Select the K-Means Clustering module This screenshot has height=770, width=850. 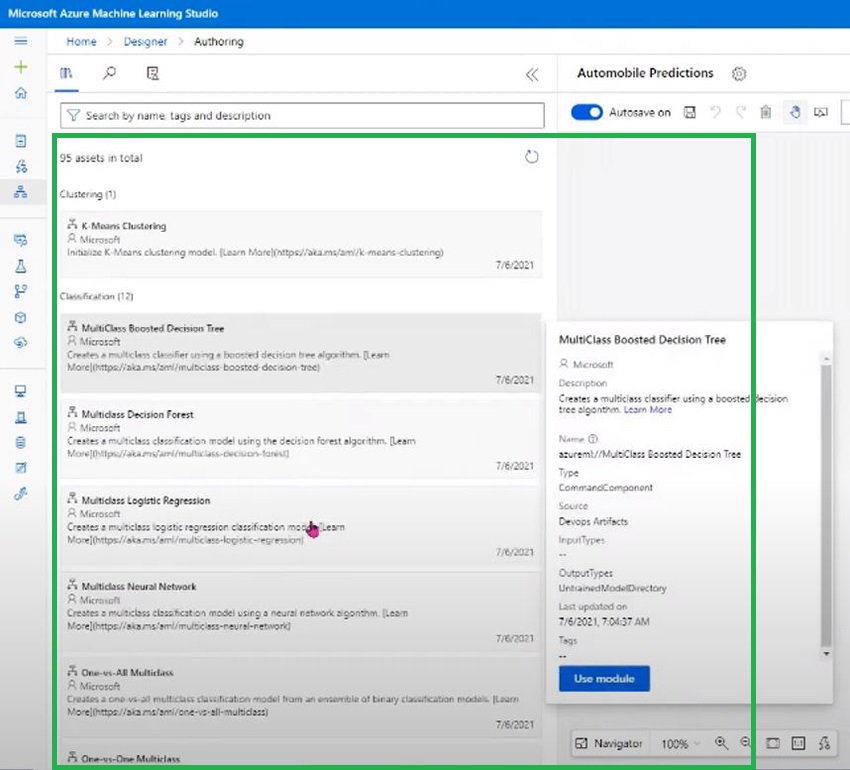coord(301,244)
